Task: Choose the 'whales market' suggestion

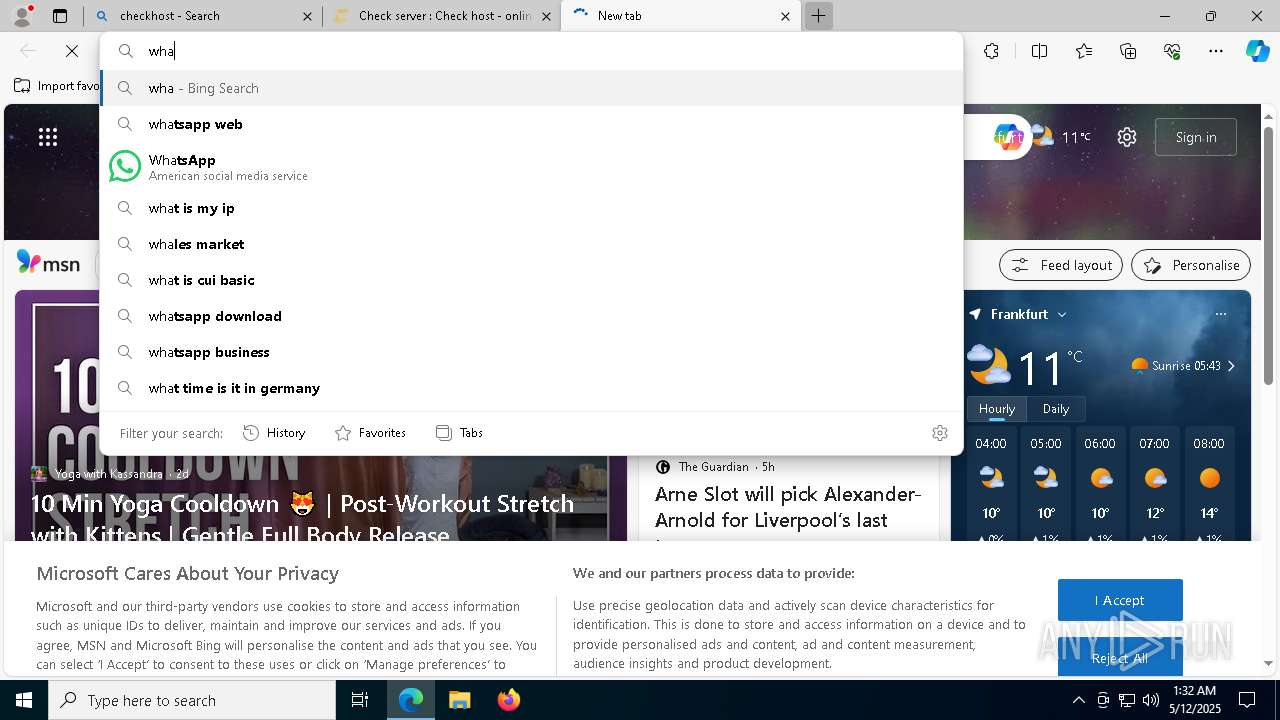Action: click(532, 244)
